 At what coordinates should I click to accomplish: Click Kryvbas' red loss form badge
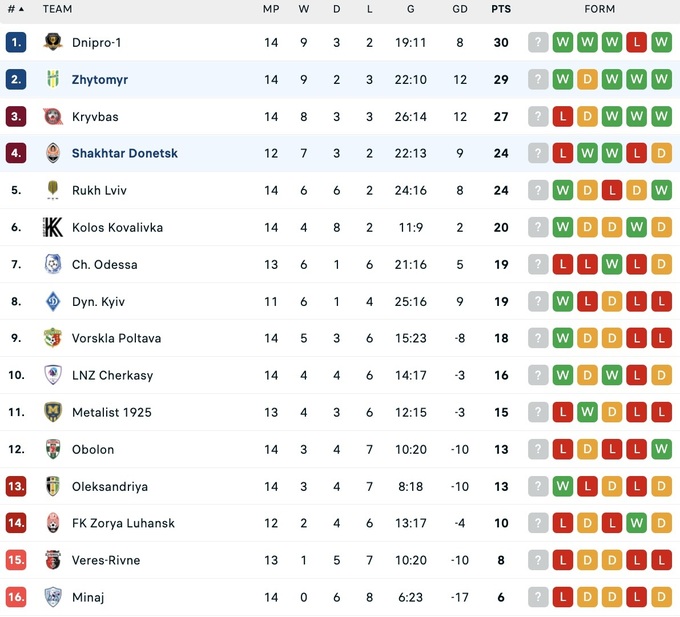click(563, 117)
